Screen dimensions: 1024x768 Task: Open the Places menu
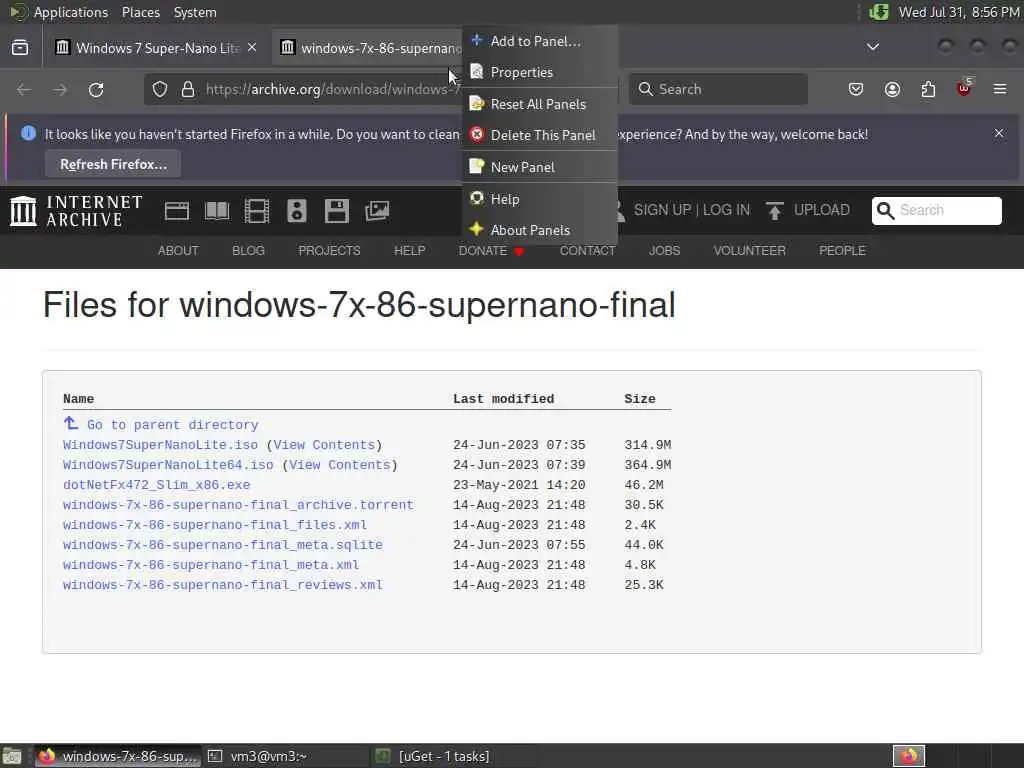(140, 12)
